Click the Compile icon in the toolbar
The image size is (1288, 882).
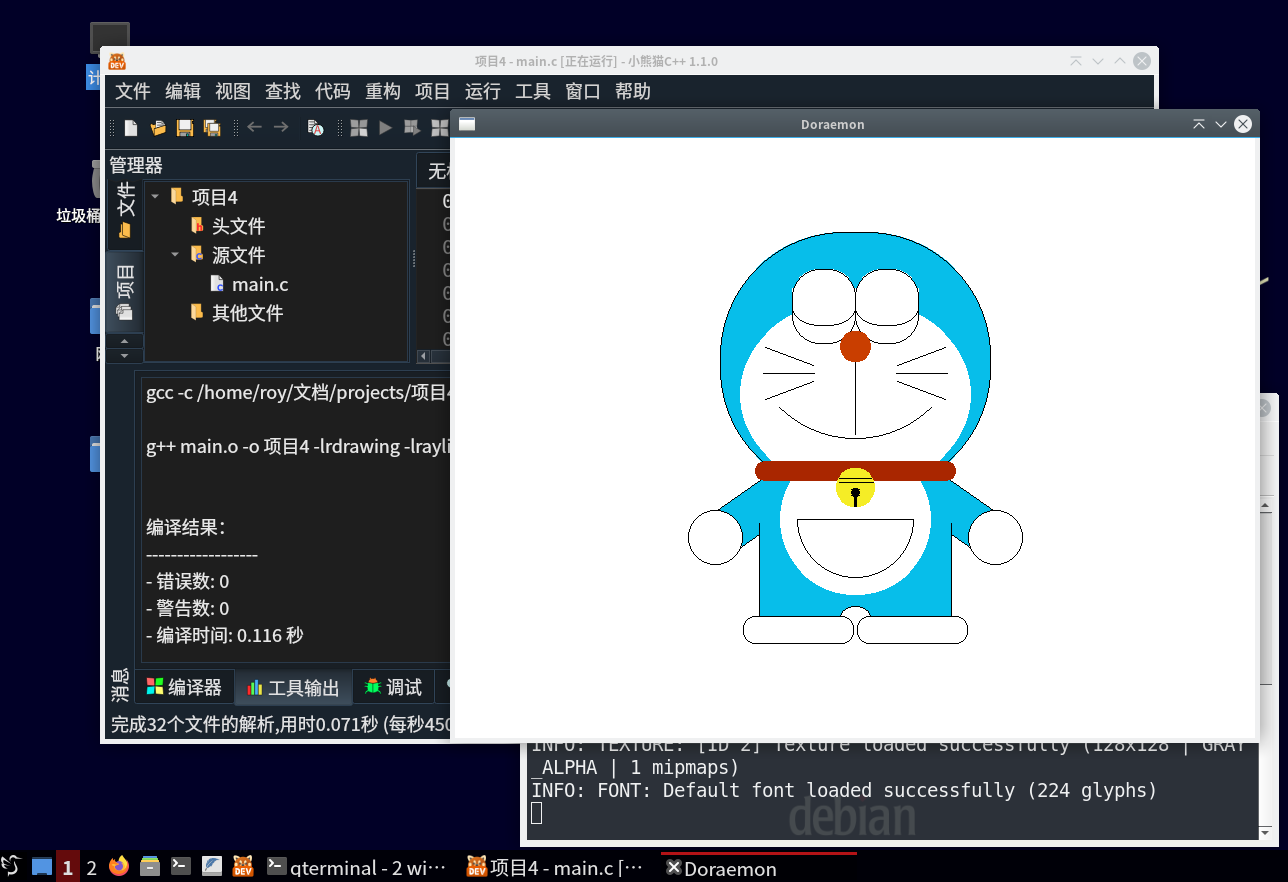point(358,128)
